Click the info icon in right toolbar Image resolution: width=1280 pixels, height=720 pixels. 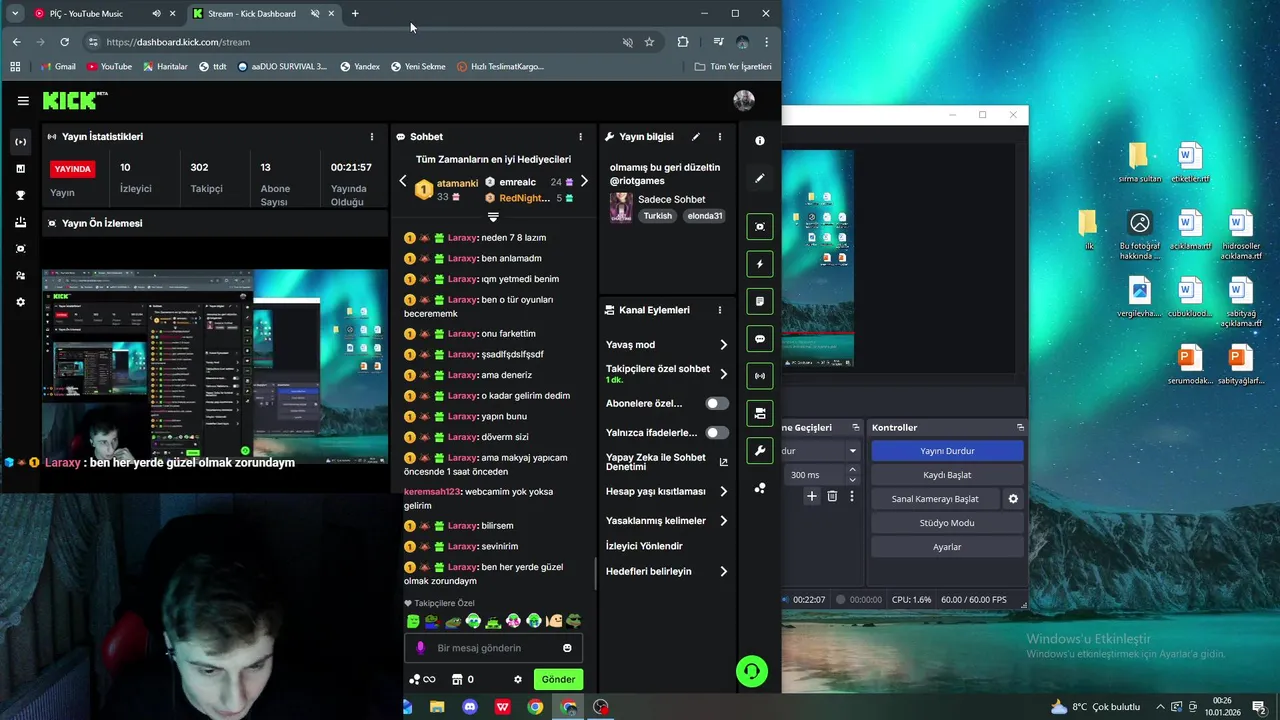point(760,141)
